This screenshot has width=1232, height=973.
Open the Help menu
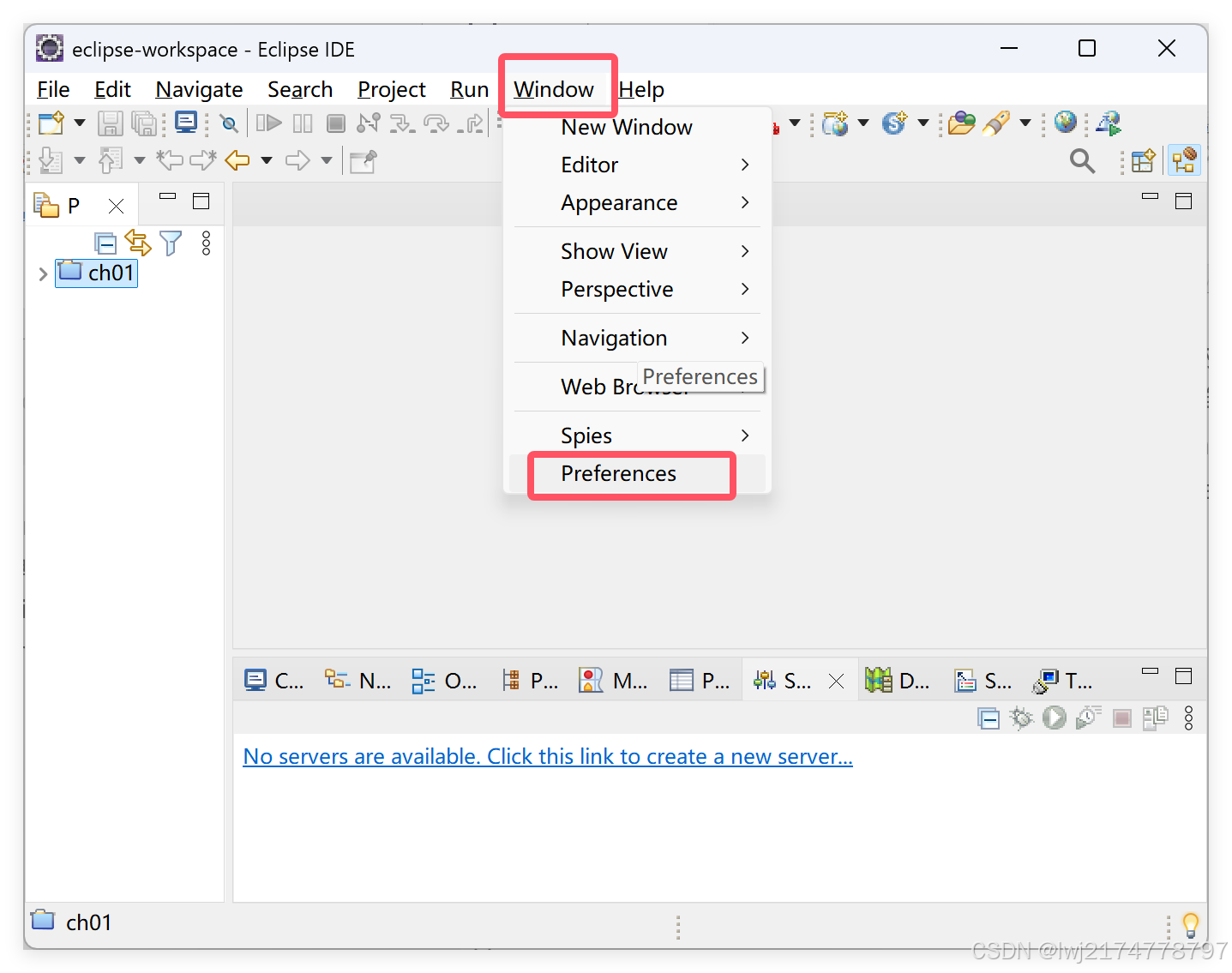pos(641,89)
